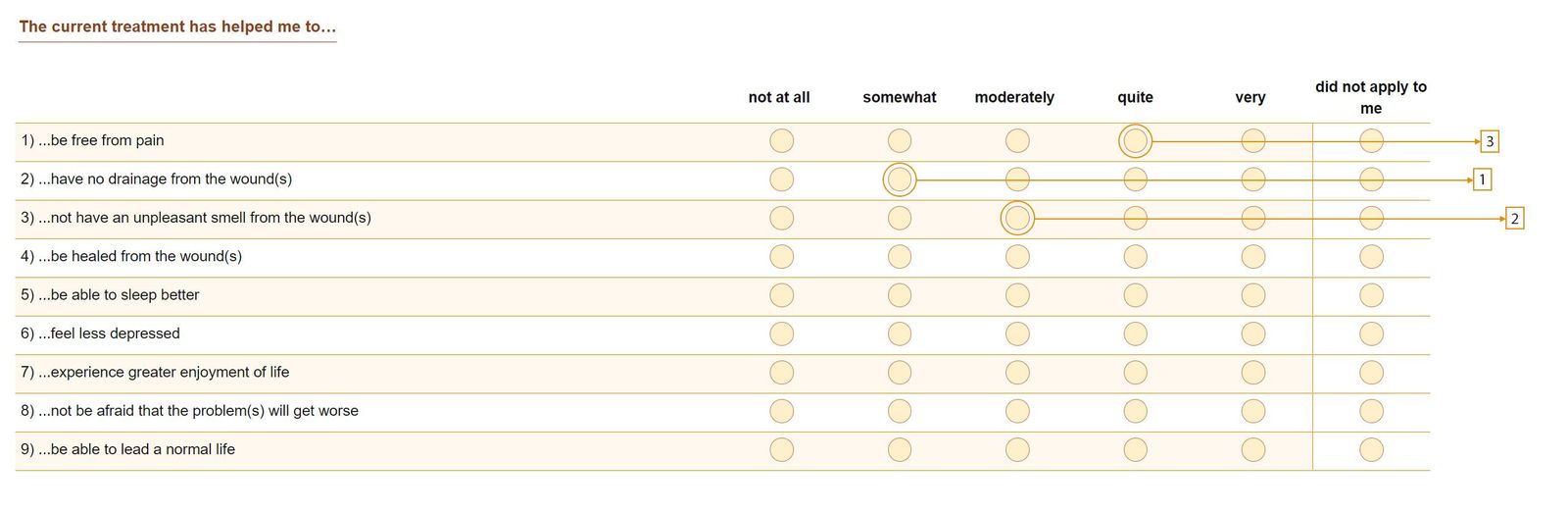This screenshot has height=512, width=1568.
Task: Select 'very' for be healed from the wound(s)
Action: [1253, 257]
